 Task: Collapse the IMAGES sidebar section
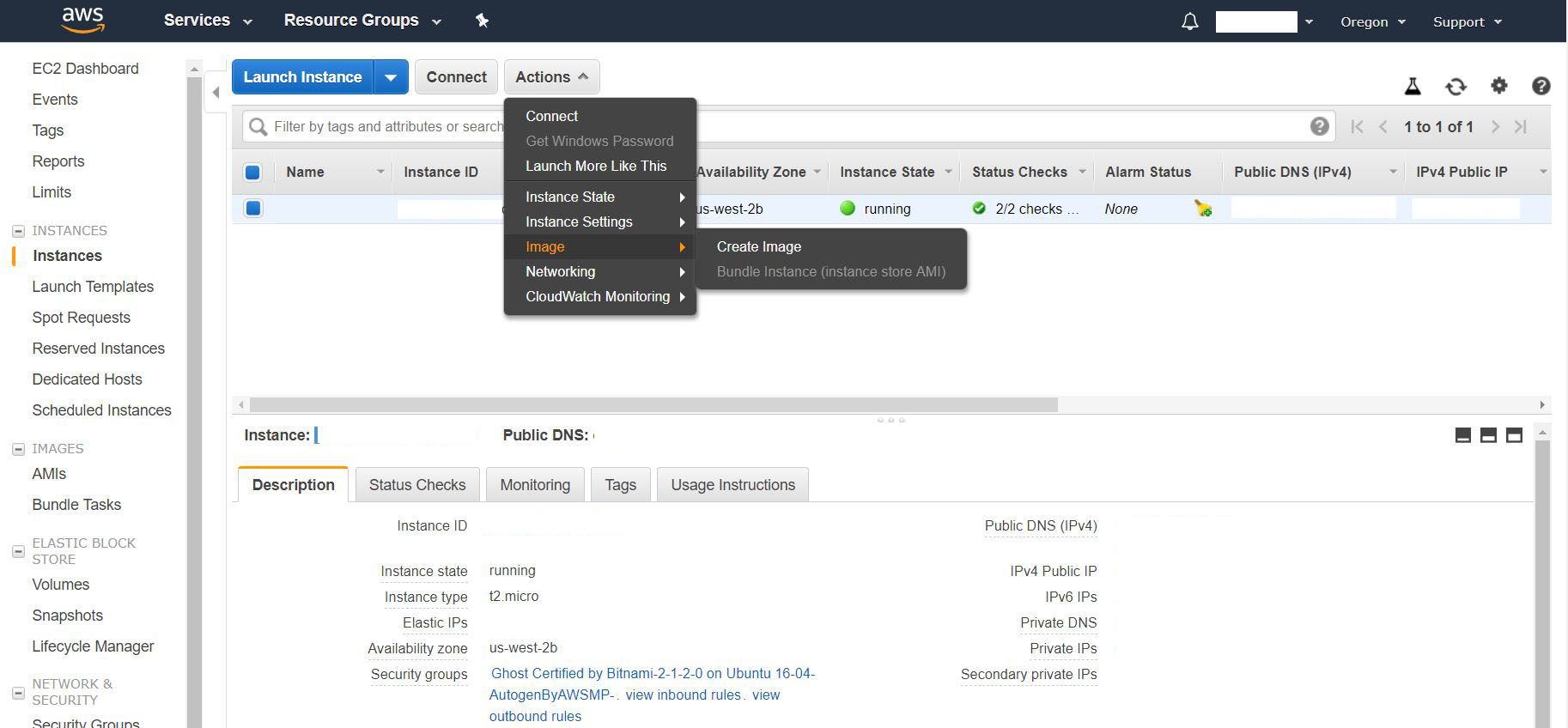click(x=18, y=449)
